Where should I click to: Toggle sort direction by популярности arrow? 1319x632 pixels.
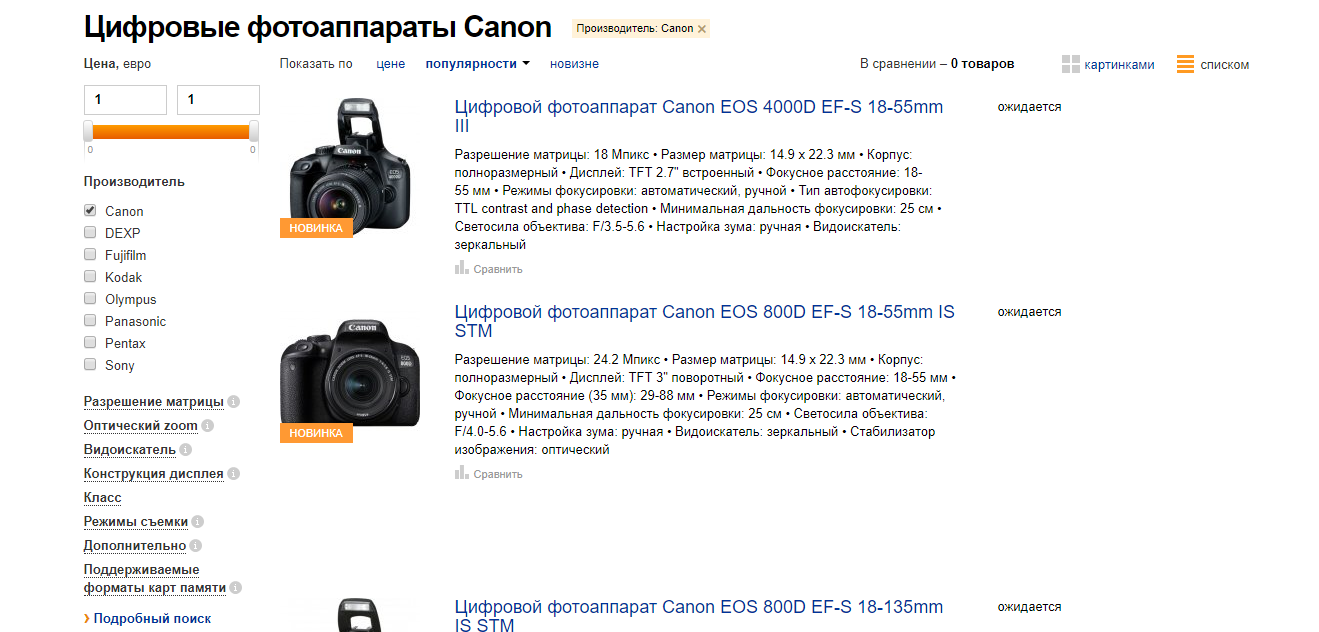coord(526,64)
